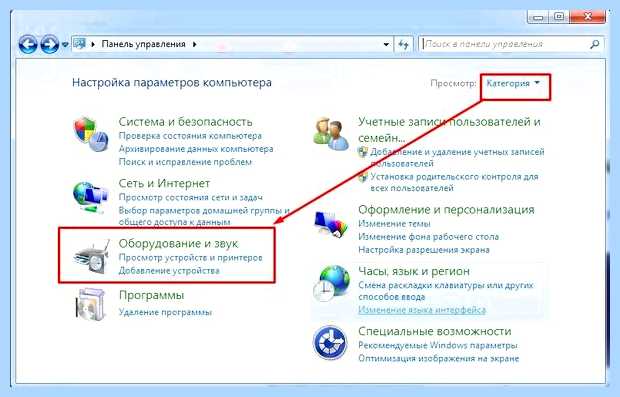
Task: Open 'Поиск и исправление проблем' link
Action: click(185, 162)
